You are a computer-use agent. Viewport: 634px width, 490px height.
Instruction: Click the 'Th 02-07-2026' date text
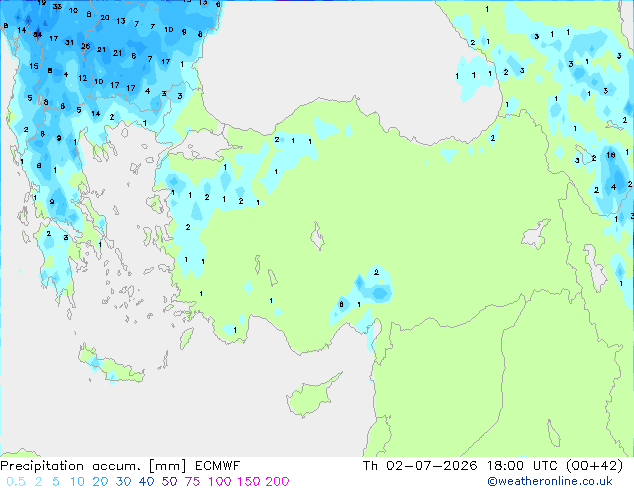coord(420,466)
